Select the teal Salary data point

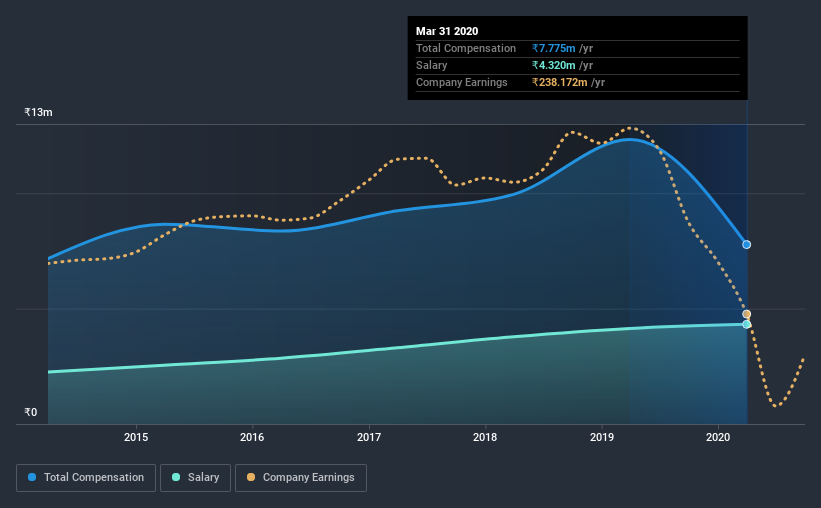(x=747, y=325)
